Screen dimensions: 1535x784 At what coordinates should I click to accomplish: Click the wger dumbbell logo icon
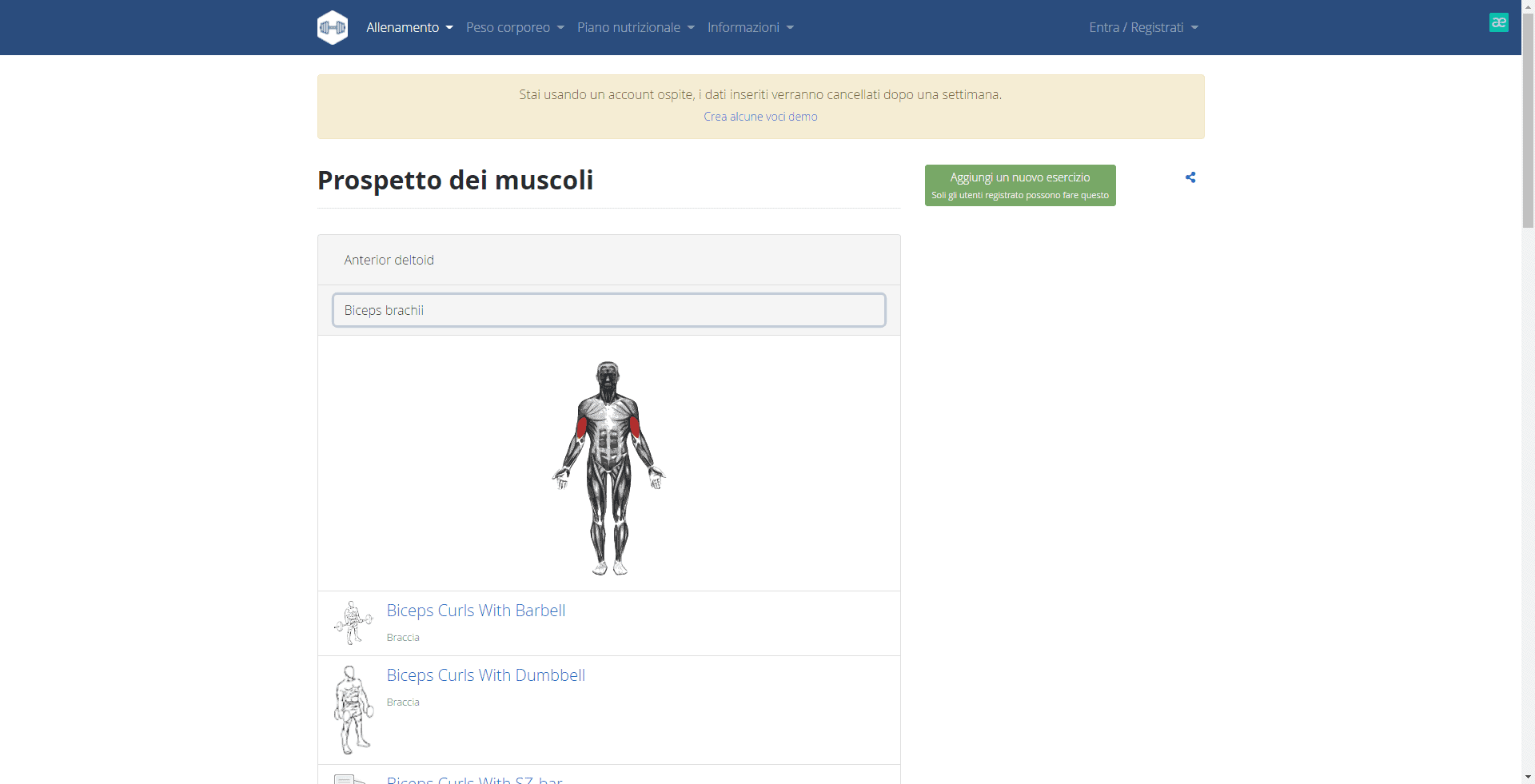coord(333,27)
